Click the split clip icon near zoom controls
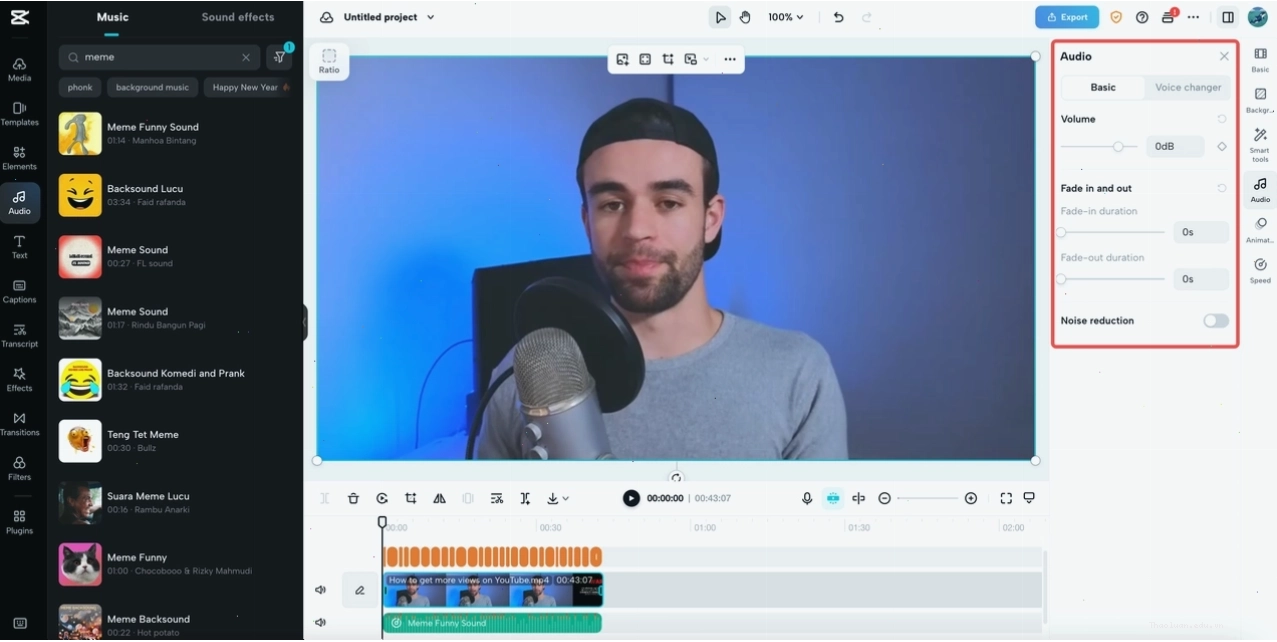 (858, 498)
